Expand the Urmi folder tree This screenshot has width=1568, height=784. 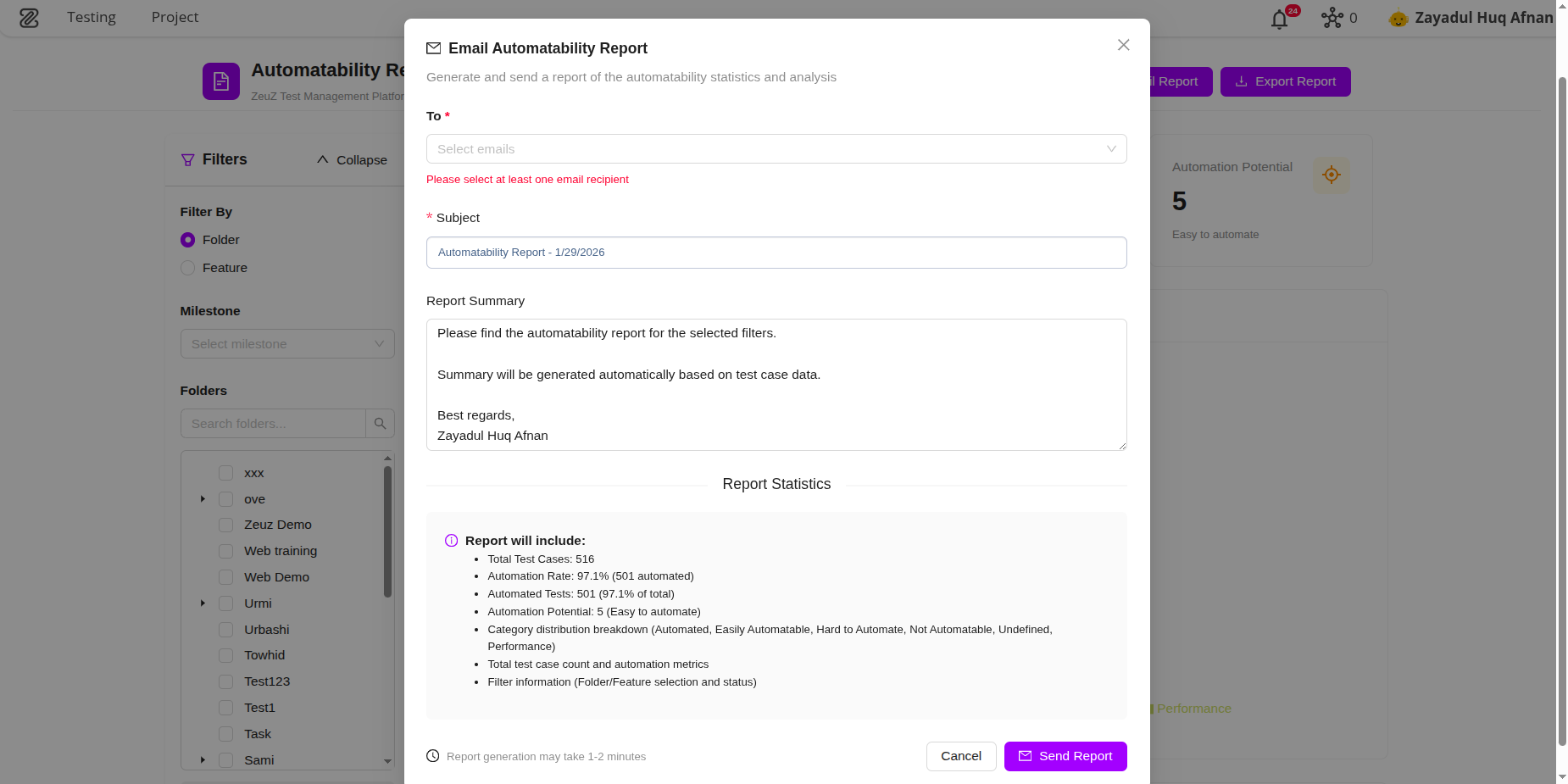pos(203,603)
